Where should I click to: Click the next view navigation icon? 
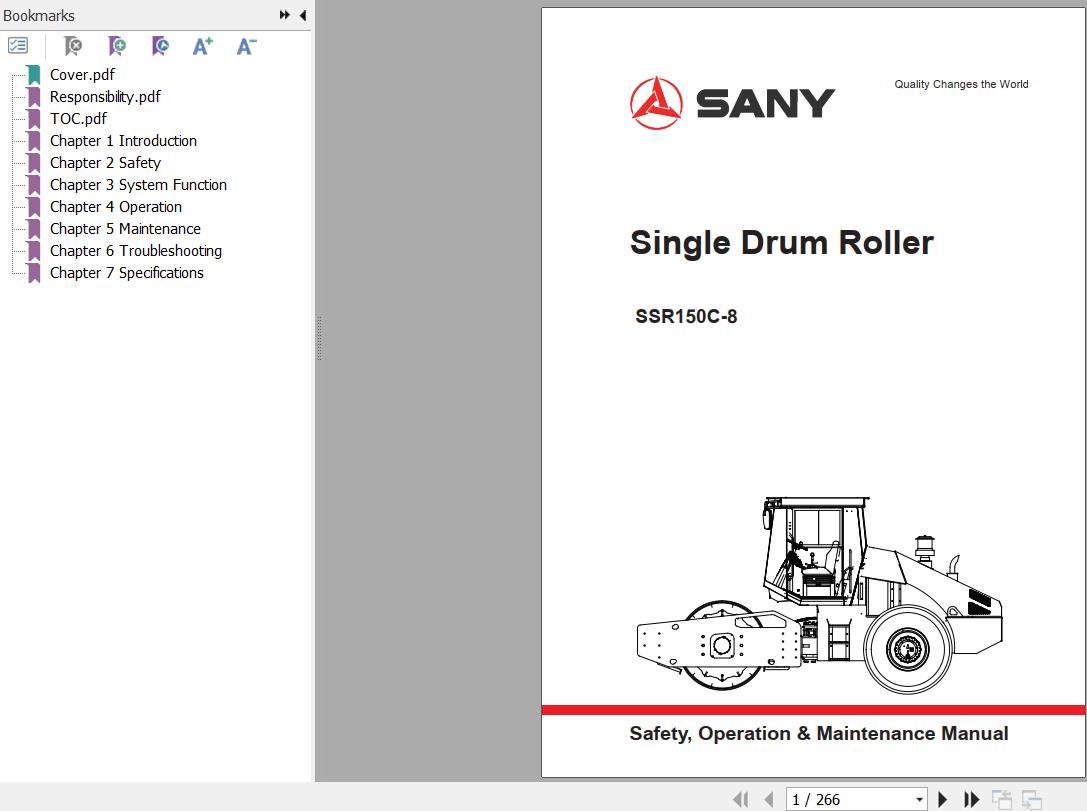(1032, 799)
